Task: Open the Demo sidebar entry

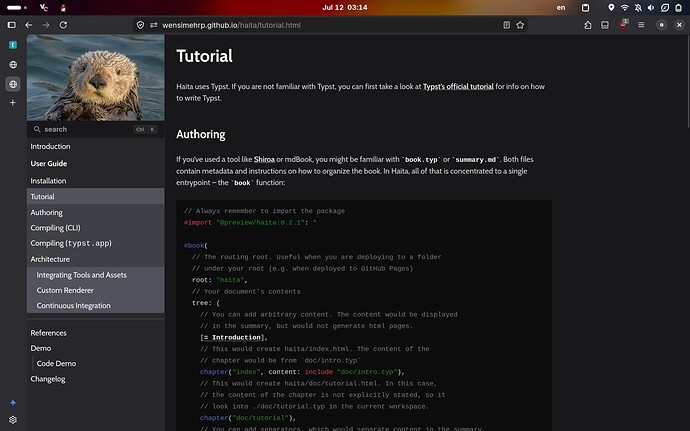Action: [x=40, y=348]
